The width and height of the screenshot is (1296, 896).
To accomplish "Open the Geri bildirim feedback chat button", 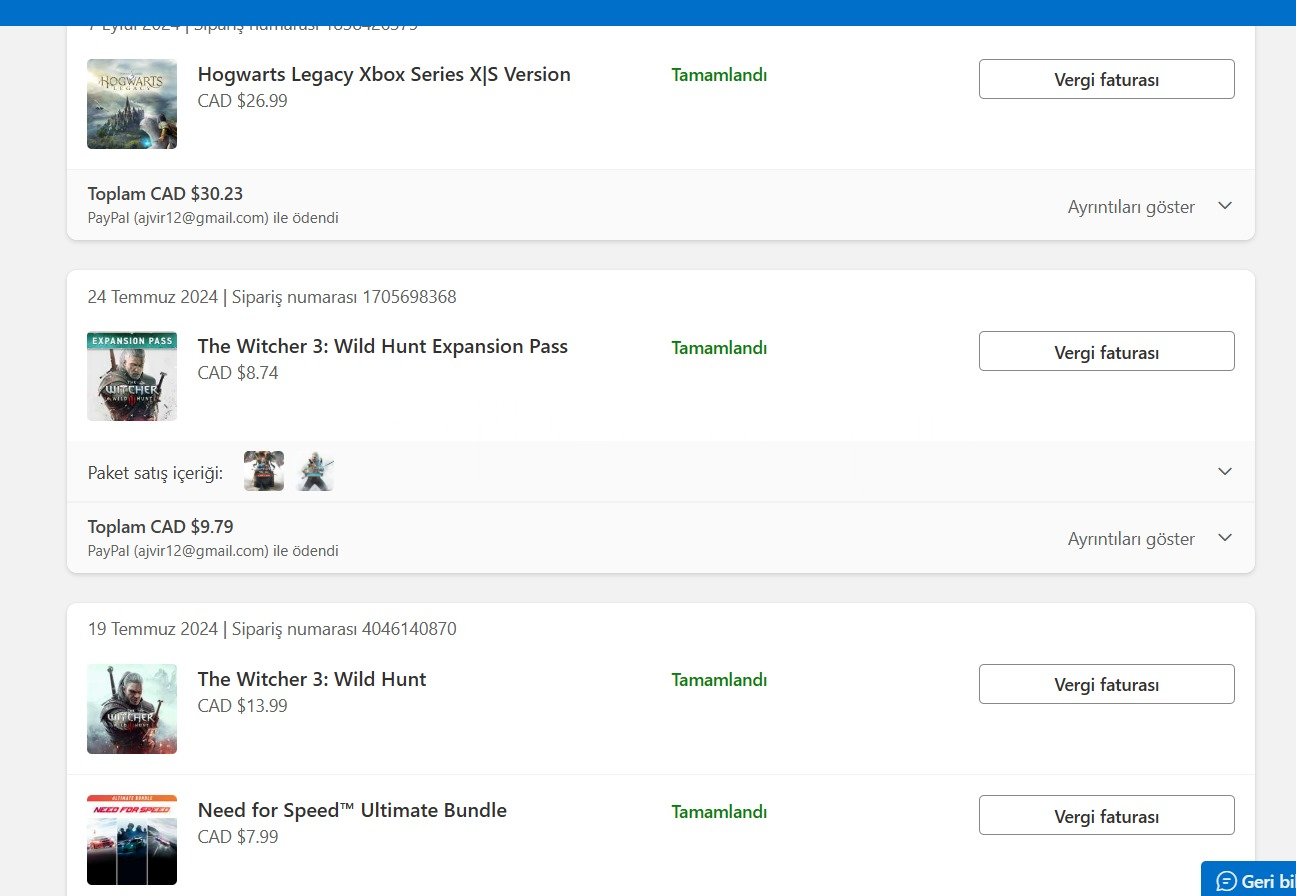I will point(1248,879).
